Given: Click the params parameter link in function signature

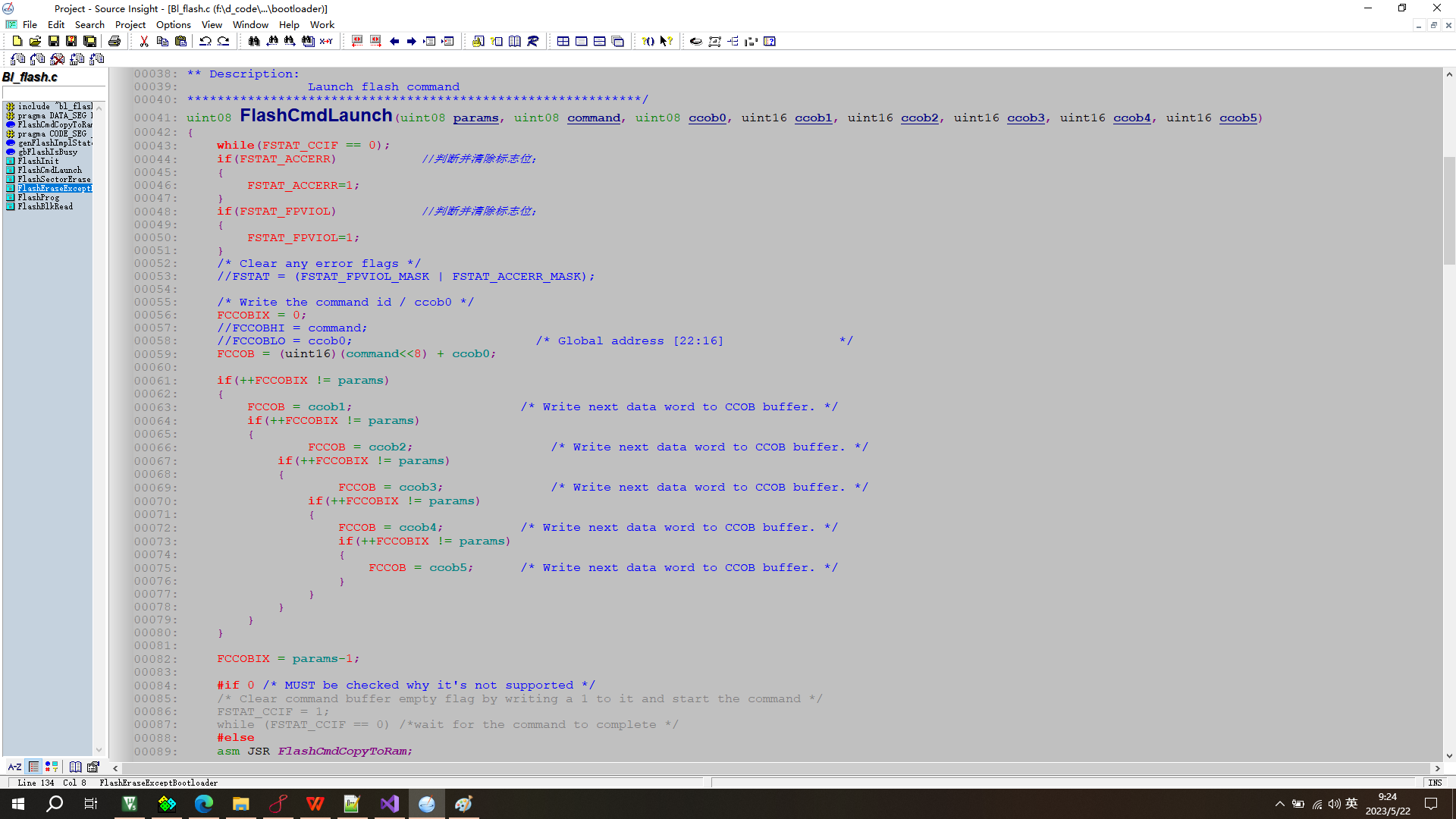Looking at the screenshot, I should tap(475, 118).
